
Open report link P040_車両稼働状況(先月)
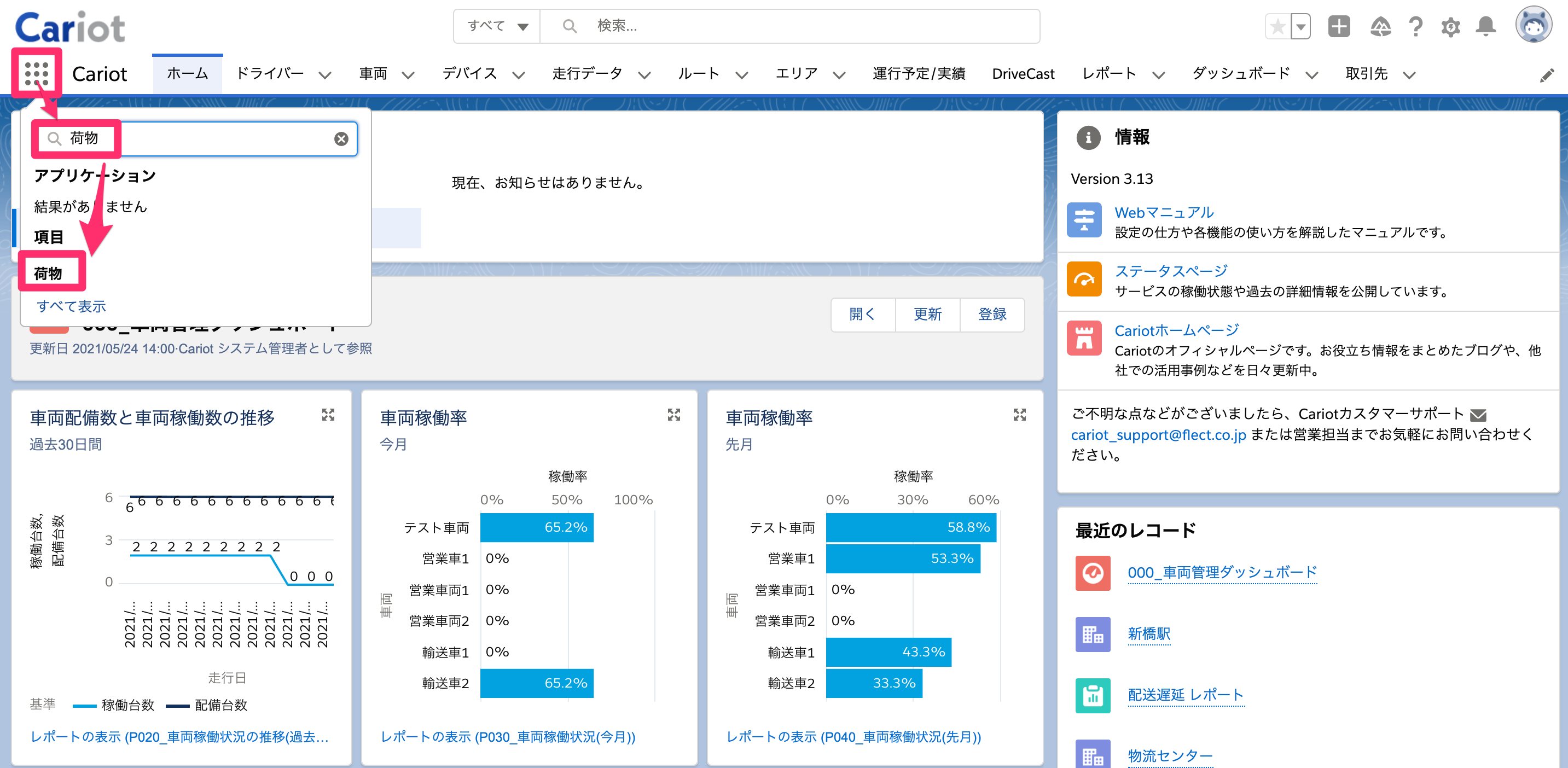click(x=853, y=737)
